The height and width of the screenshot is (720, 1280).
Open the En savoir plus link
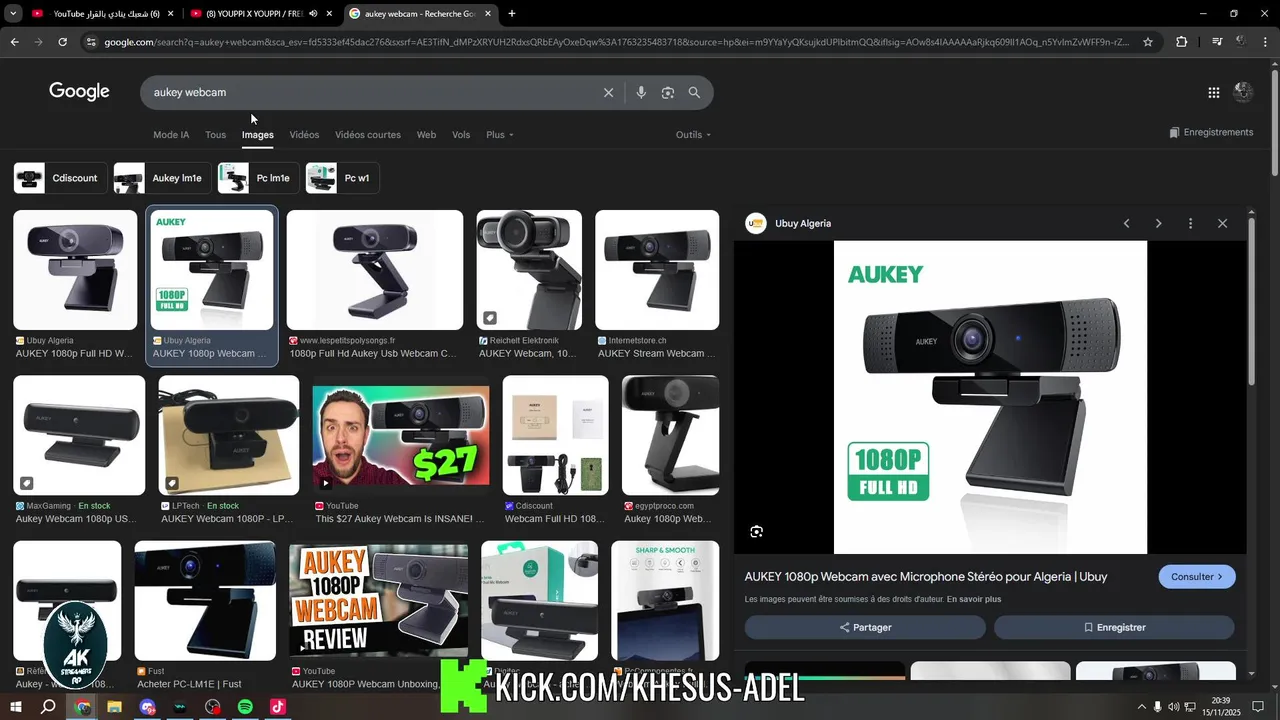[x=973, y=599]
